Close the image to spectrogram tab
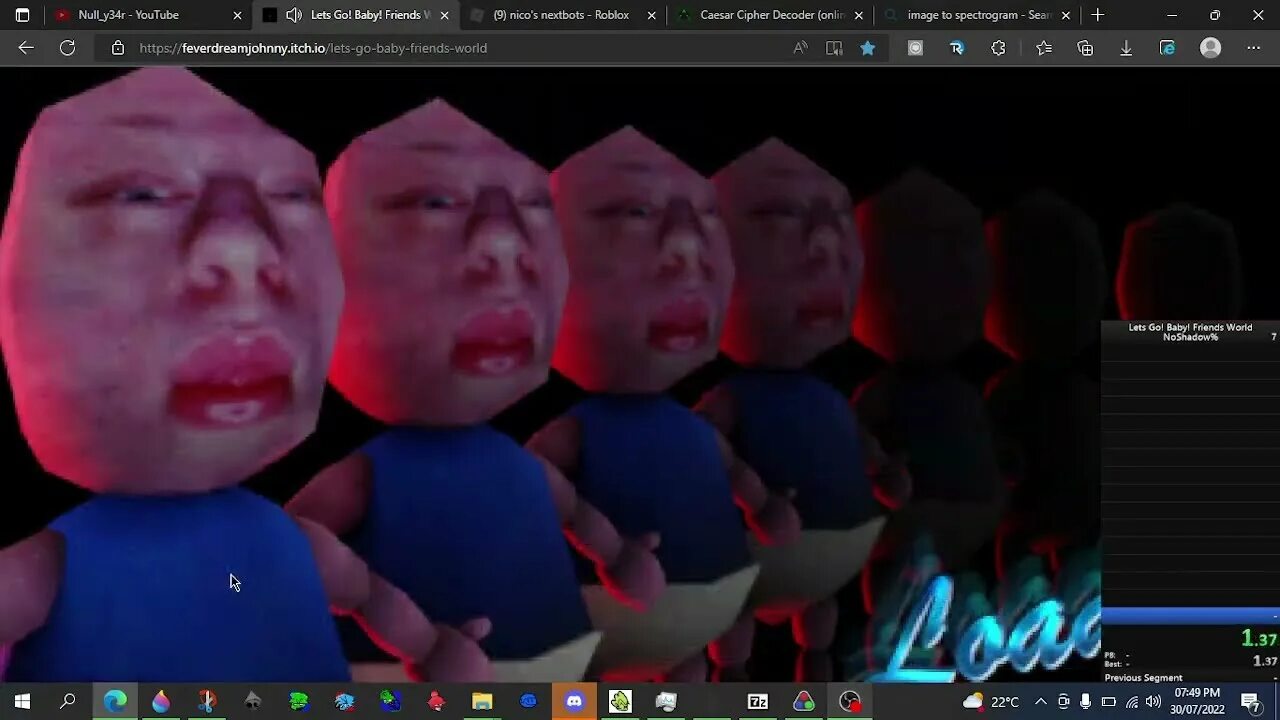This screenshot has height=720, width=1280. 1065,15
